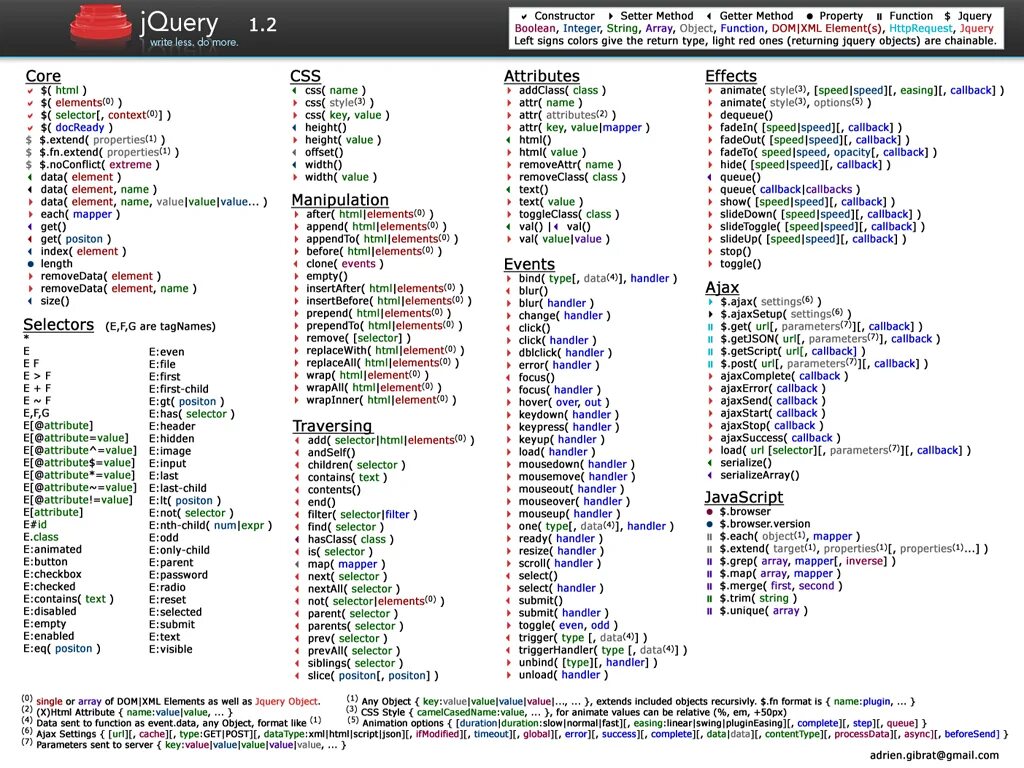Click the version number 1.2

[x=263, y=25]
